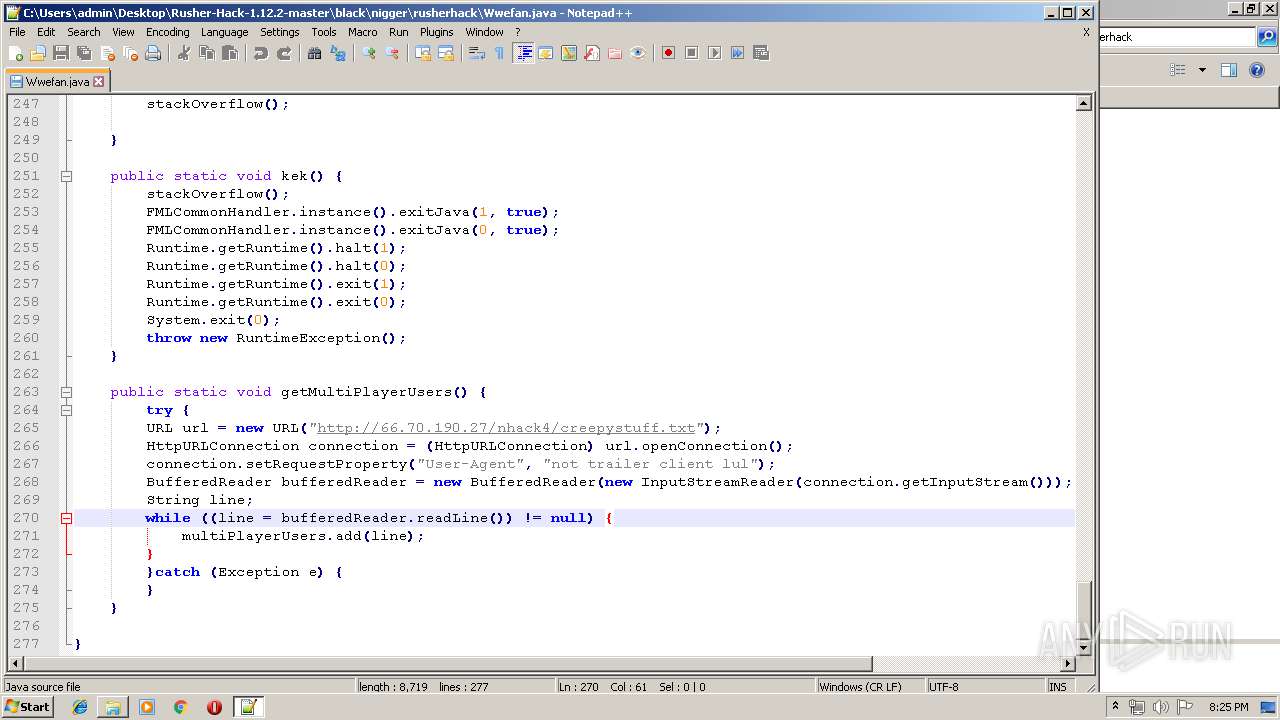Open the Macro menu
Screen dimensions: 1280x720
pos(362,32)
